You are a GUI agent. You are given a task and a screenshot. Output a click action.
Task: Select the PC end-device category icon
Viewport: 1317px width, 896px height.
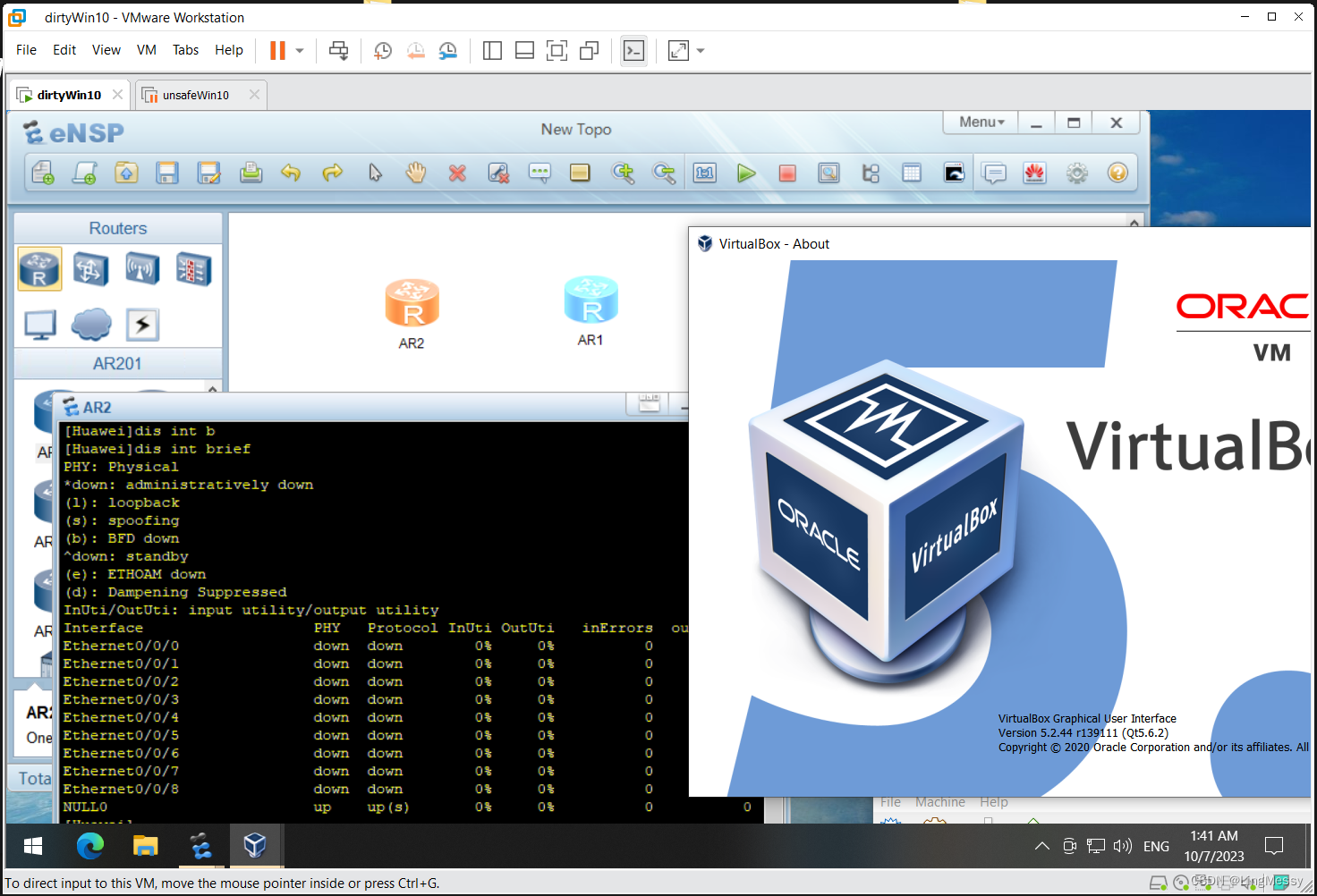(40, 325)
